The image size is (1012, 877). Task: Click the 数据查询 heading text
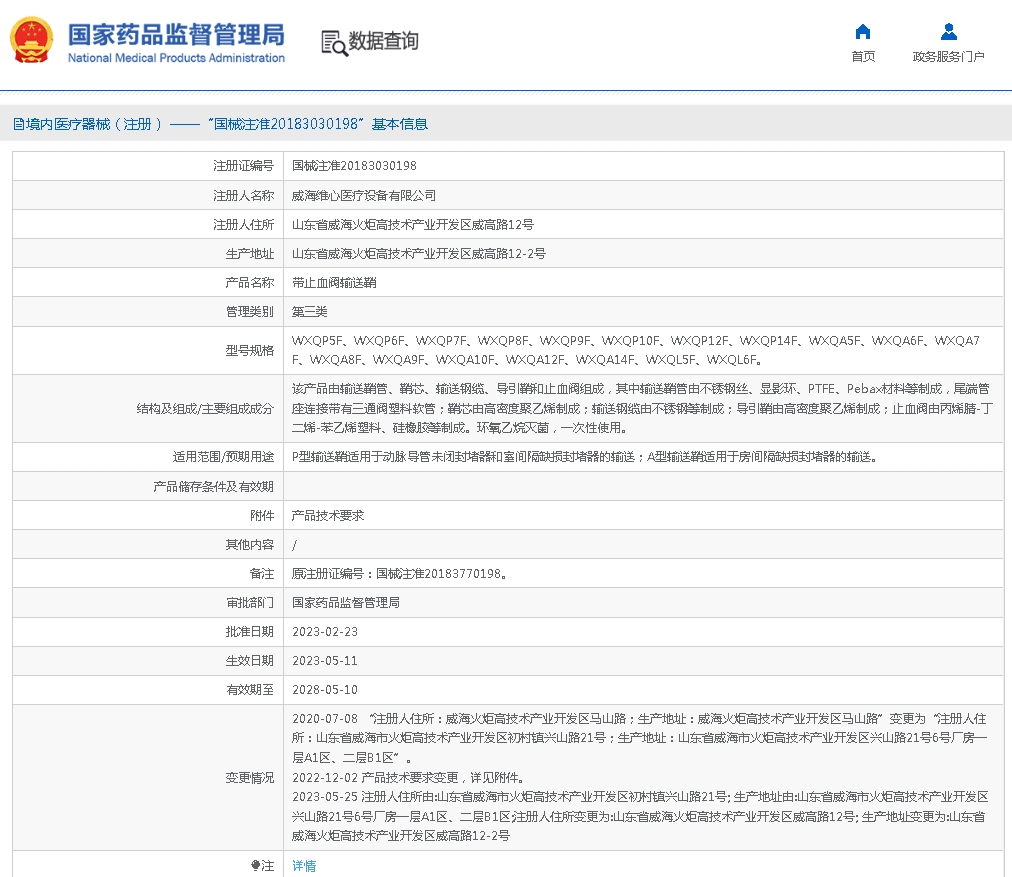point(383,42)
